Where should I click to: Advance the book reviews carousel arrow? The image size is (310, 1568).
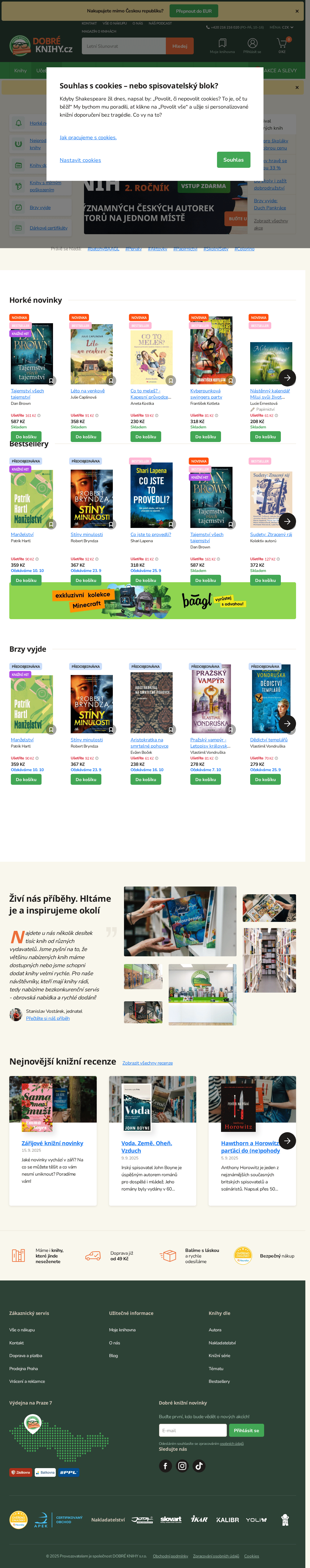tap(287, 1141)
